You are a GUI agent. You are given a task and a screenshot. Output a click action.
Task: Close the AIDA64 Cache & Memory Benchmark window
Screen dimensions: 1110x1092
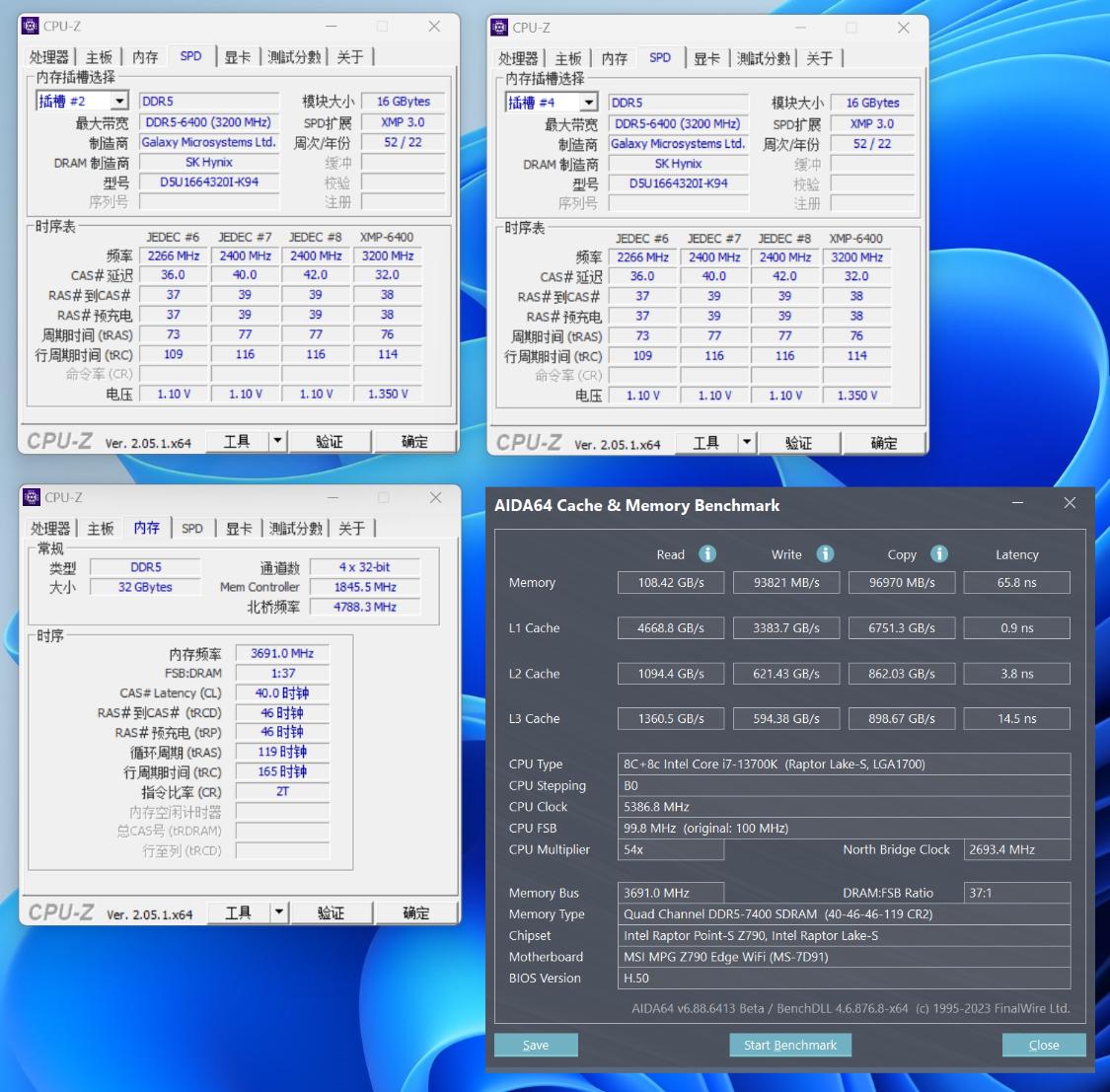pos(1070,504)
